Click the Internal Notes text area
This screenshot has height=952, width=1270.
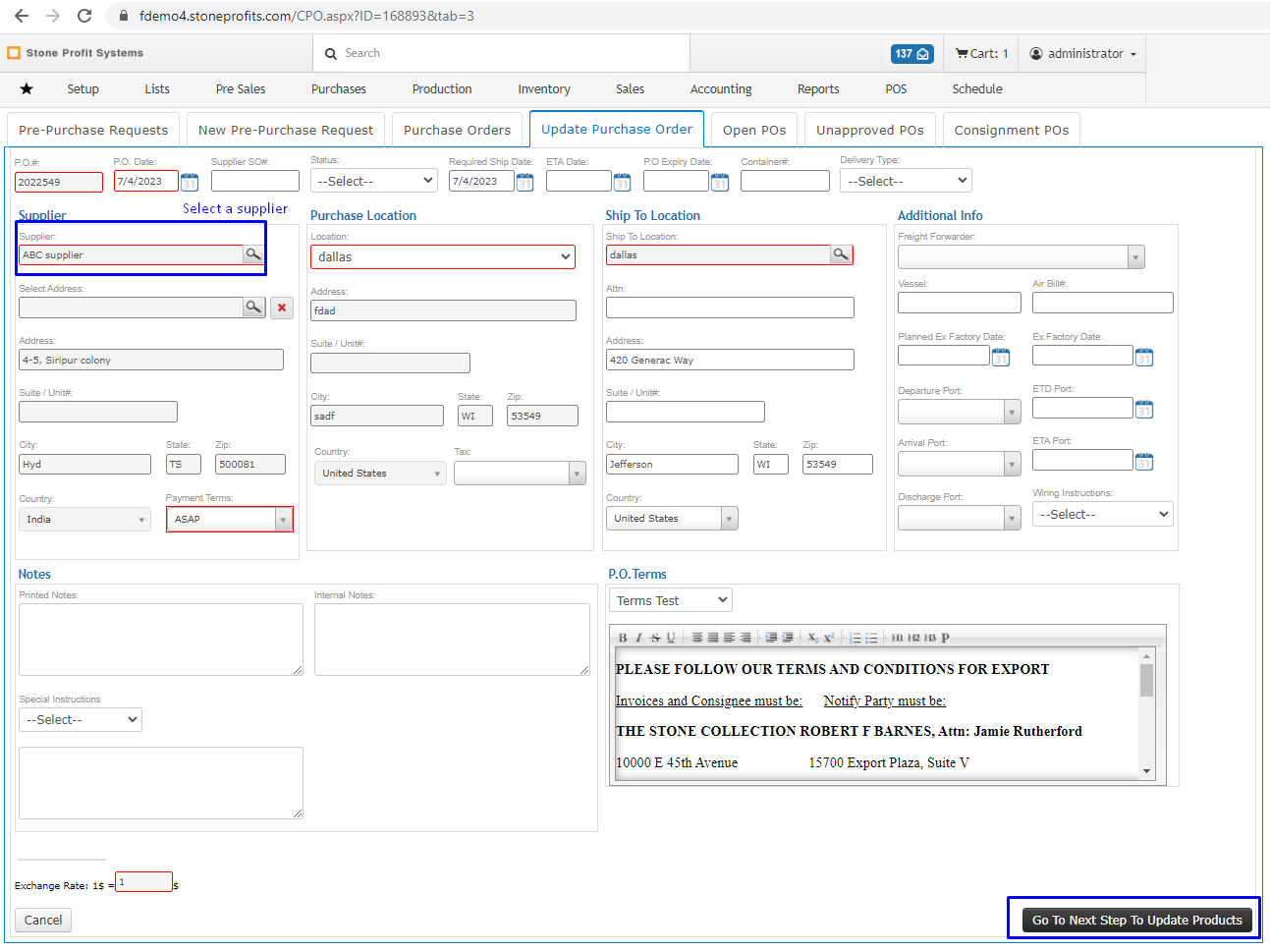pos(452,640)
